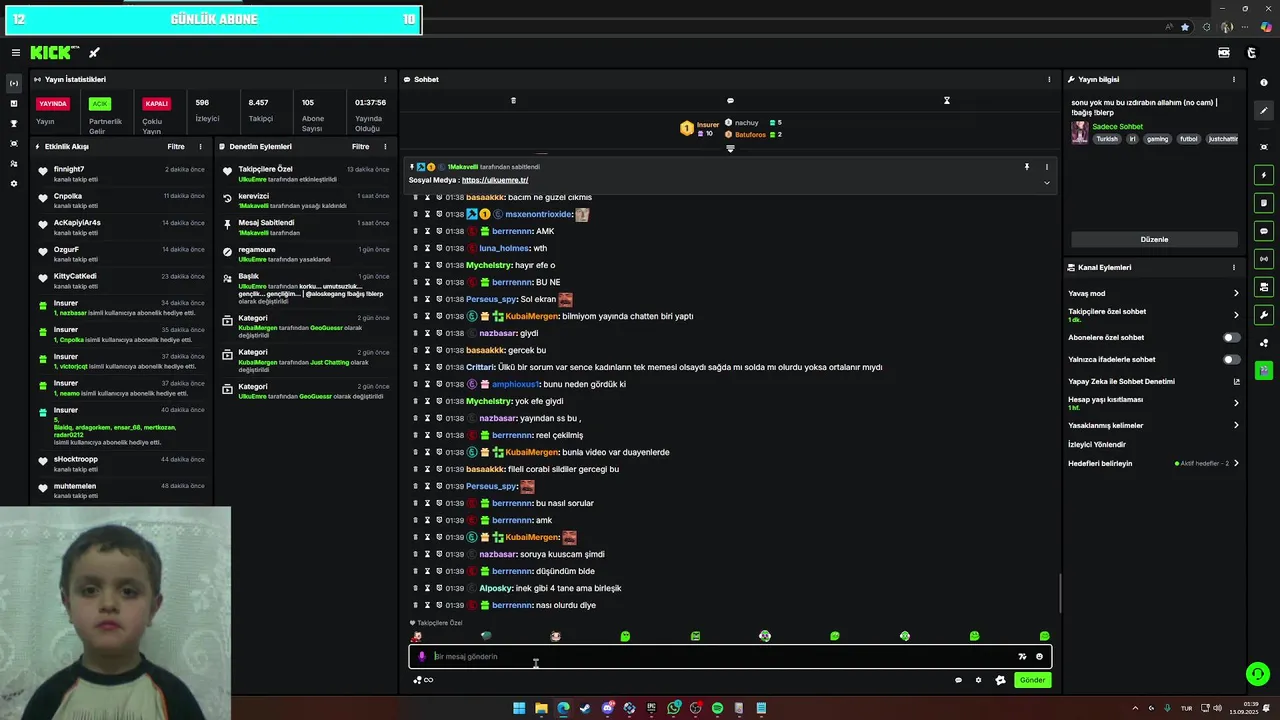Click the pencil edit icon in right sidebar
Image resolution: width=1280 pixels, height=720 pixels.
(1264, 110)
